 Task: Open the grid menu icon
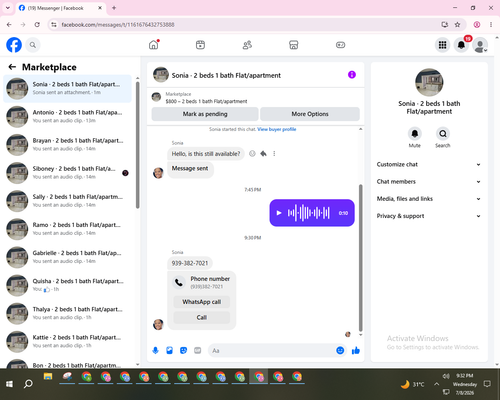click(x=442, y=45)
